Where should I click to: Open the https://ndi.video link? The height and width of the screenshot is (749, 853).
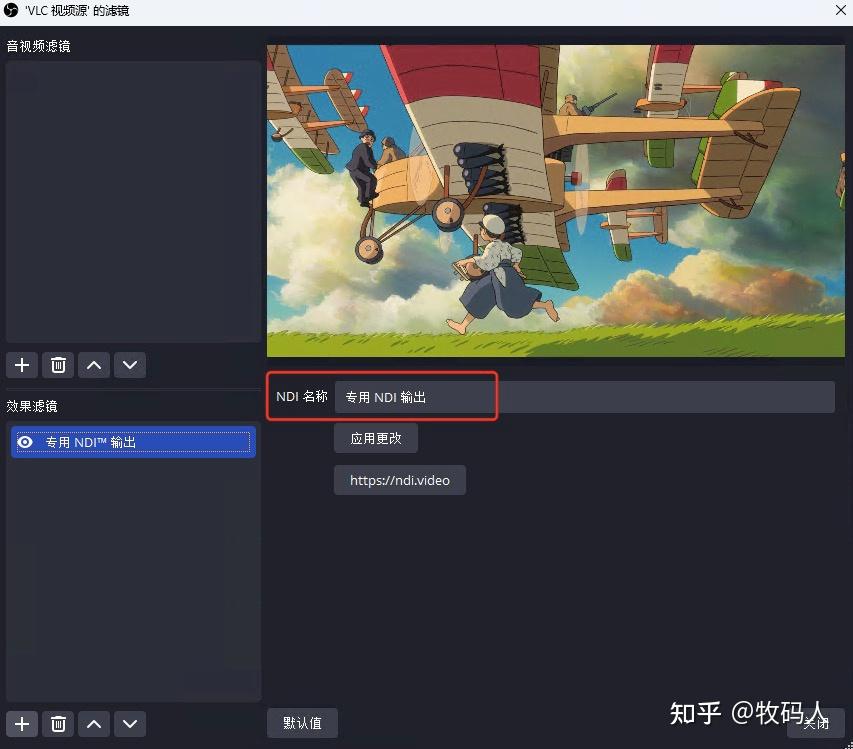click(399, 479)
